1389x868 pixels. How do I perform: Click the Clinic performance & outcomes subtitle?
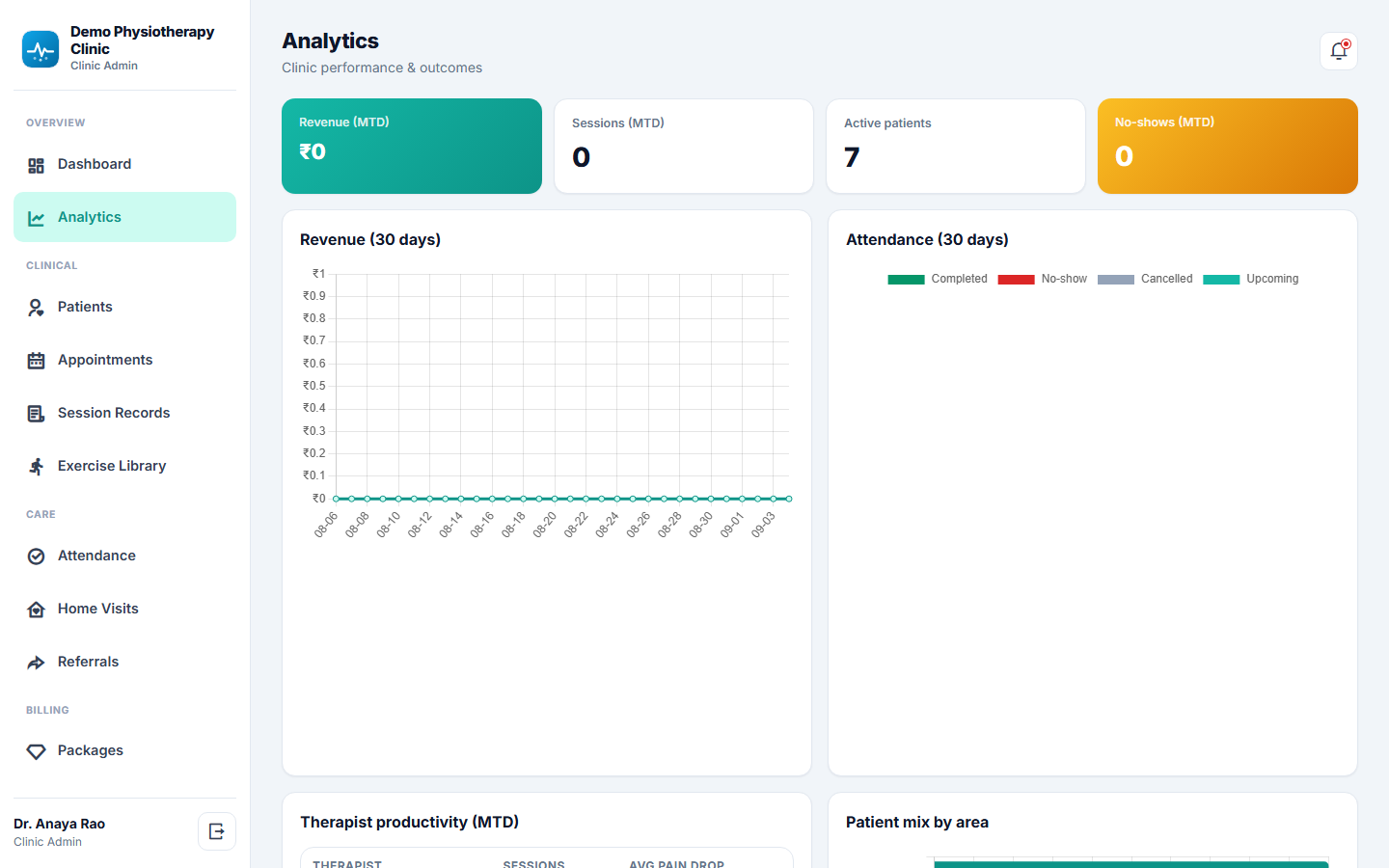382,68
